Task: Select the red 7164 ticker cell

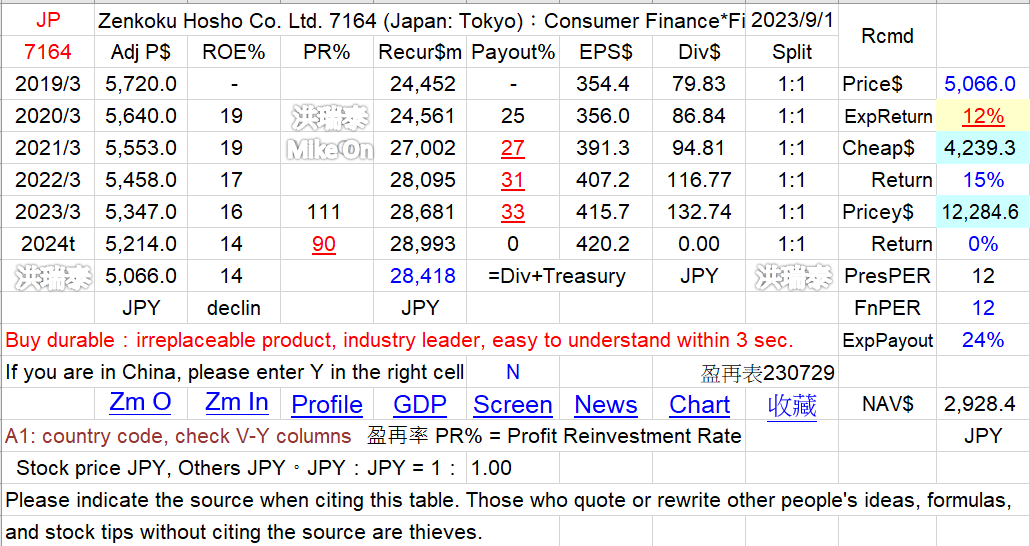Action: click(x=47, y=52)
